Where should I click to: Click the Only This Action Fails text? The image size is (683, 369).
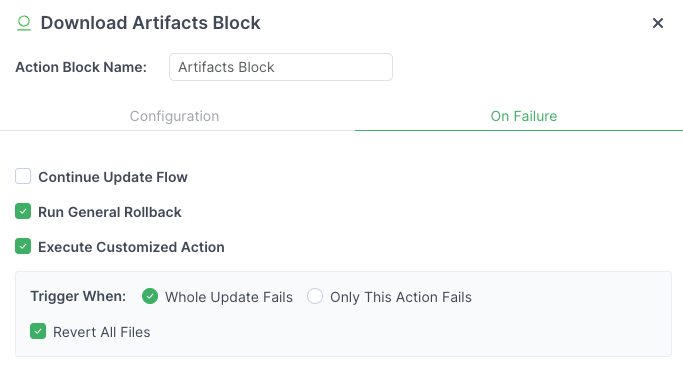[x=401, y=297]
